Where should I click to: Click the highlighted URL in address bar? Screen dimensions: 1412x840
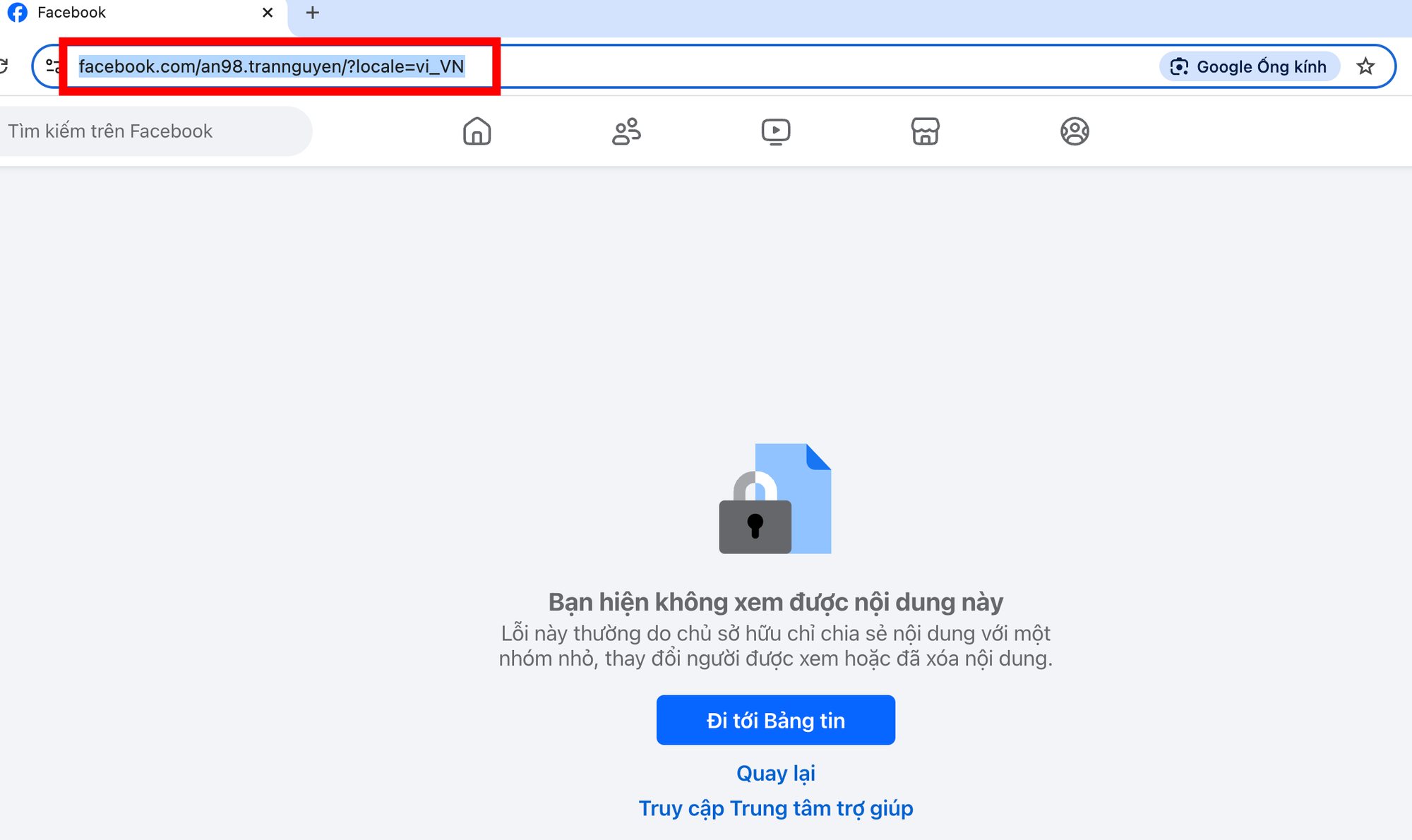(x=271, y=66)
